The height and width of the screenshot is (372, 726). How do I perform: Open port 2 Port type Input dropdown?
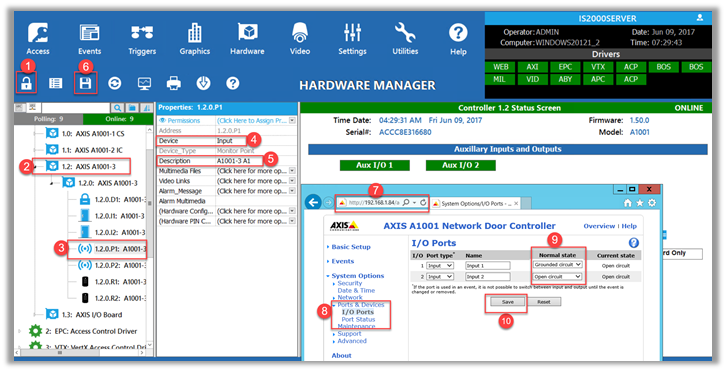pos(440,277)
